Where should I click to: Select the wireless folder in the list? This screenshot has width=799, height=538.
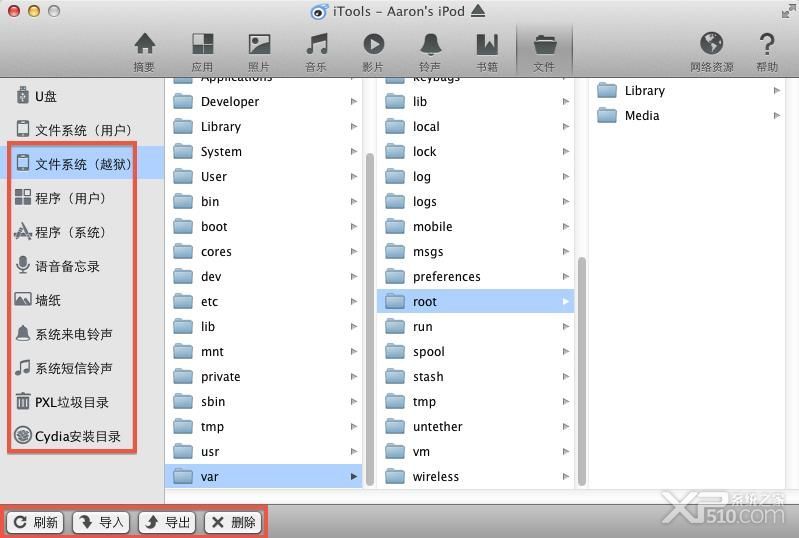tap(475, 476)
